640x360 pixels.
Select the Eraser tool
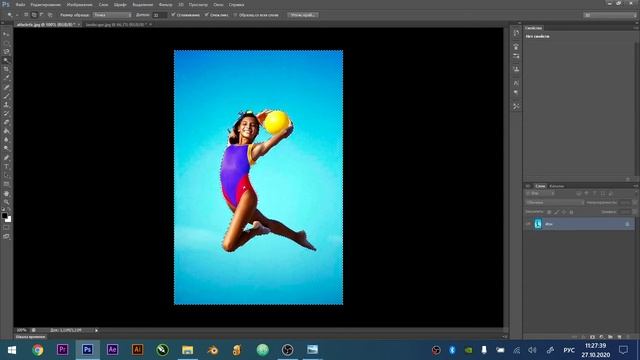coord(6,122)
